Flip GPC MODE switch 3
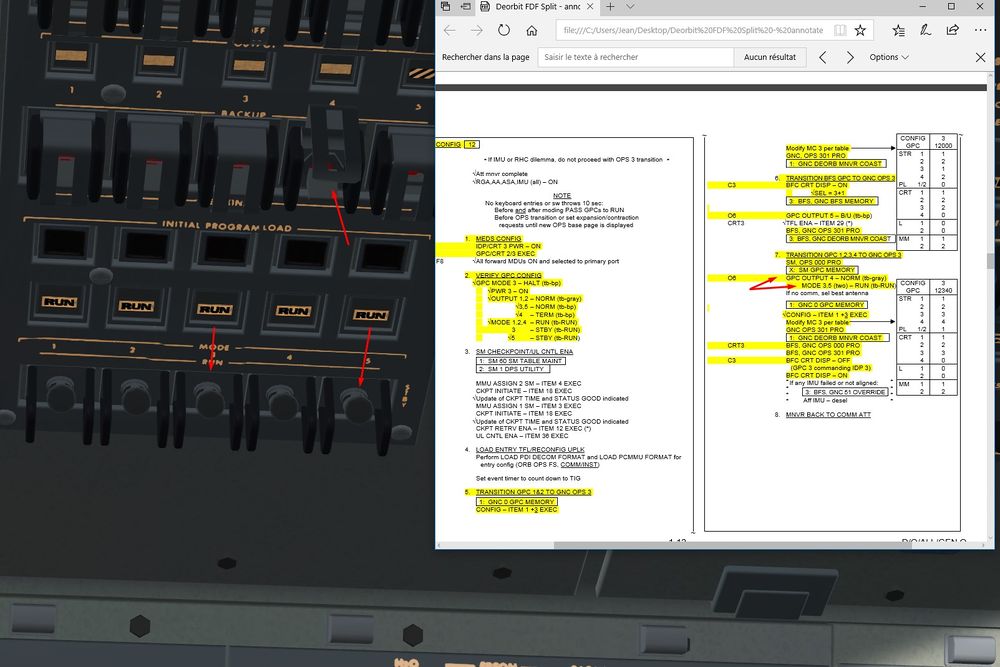Image resolution: width=1000 pixels, height=667 pixels. pyautogui.click(x=210, y=397)
